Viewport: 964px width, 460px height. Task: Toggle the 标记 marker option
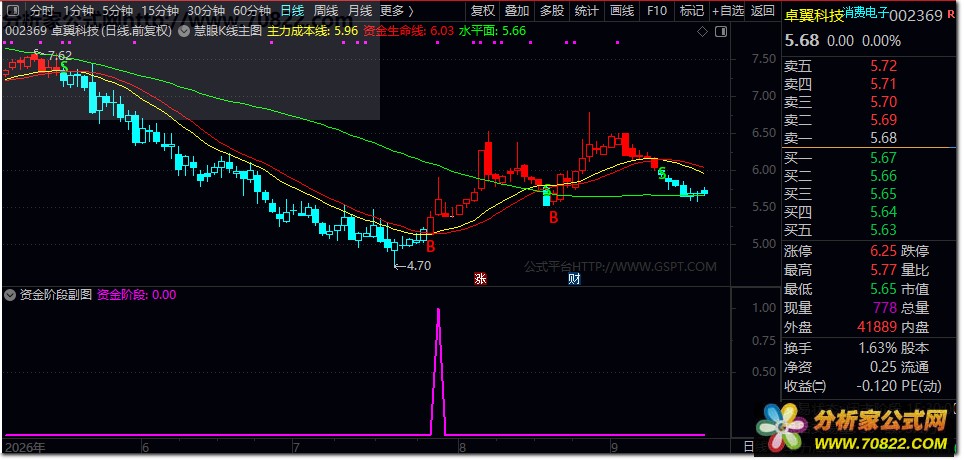(x=692, y=10)
